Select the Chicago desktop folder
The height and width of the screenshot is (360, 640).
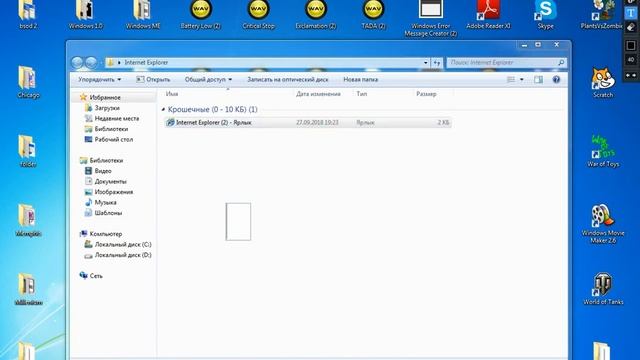pyautogui.click(x=28, y=82)
